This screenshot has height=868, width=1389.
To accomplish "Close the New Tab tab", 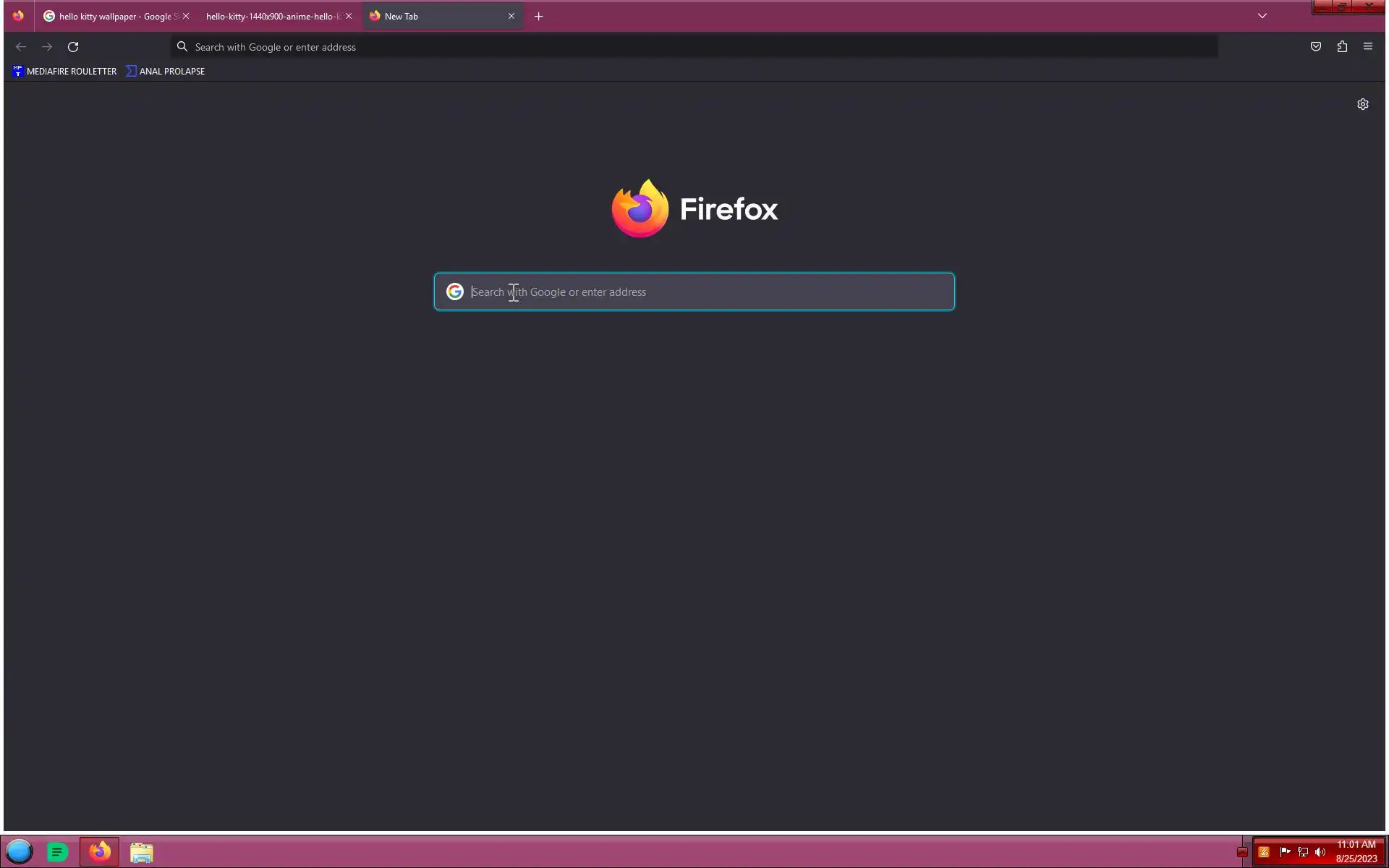I will [x=511, y=16].
